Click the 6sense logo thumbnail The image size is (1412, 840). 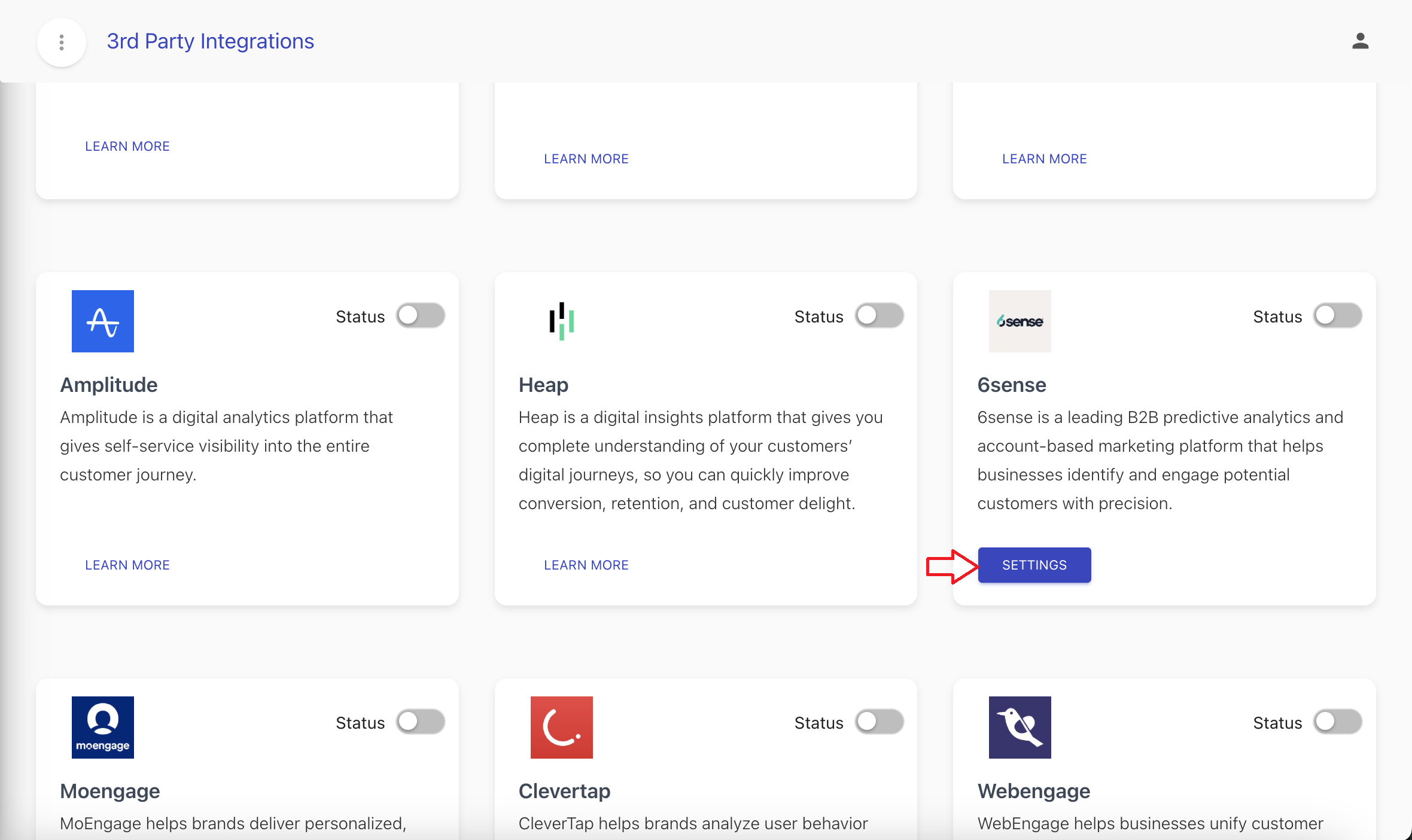1020,321
